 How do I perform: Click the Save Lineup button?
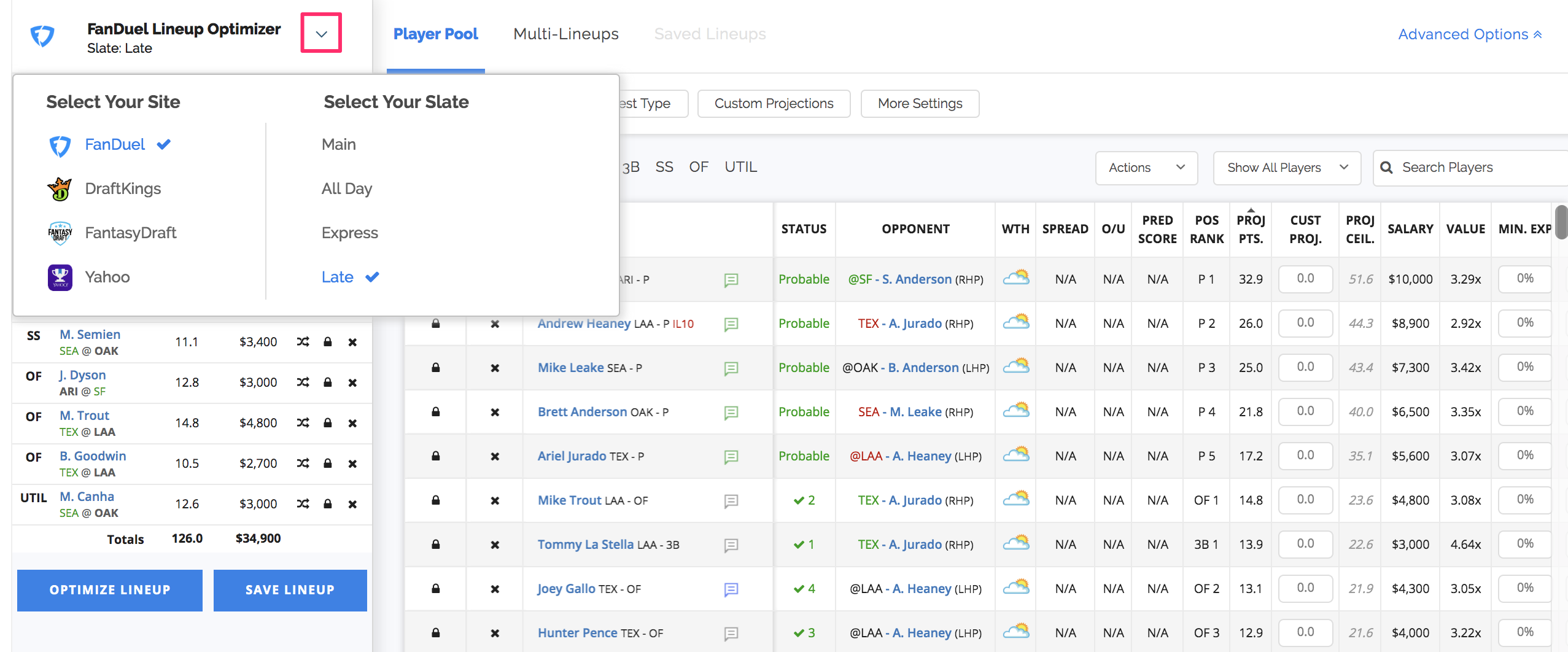pyautogui.click(x=290, y=590)
